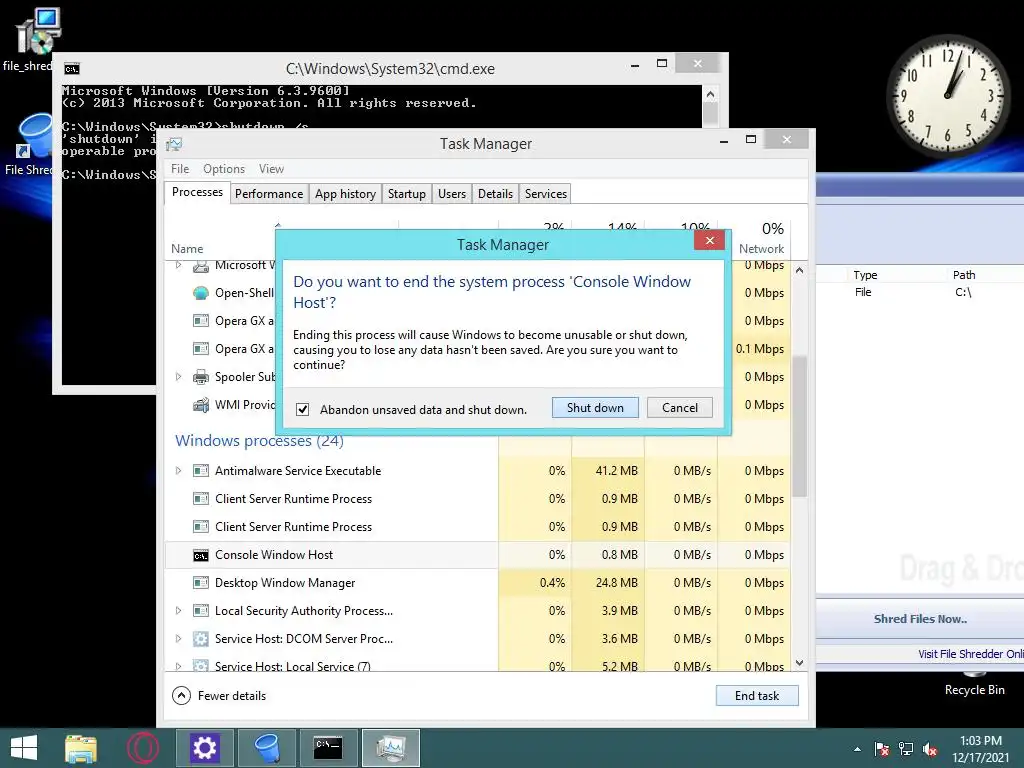Click the Type column in File Shredder
The image size is (1024, 768).
pos(865,275)
